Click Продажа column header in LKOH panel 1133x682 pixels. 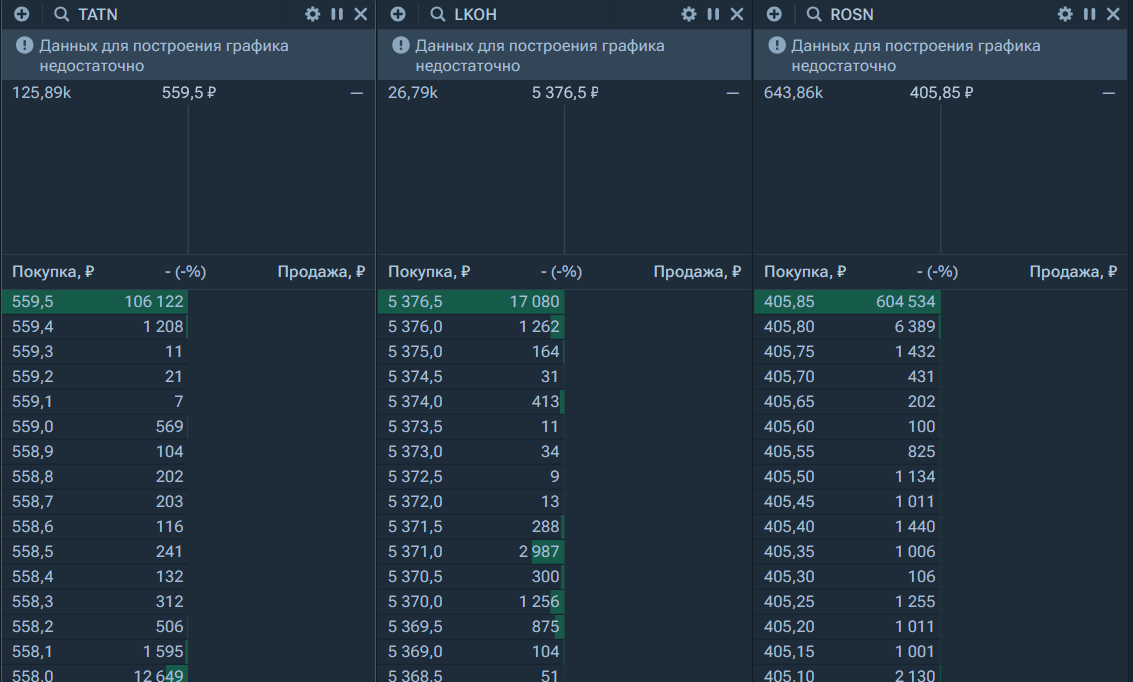(697, 272)
